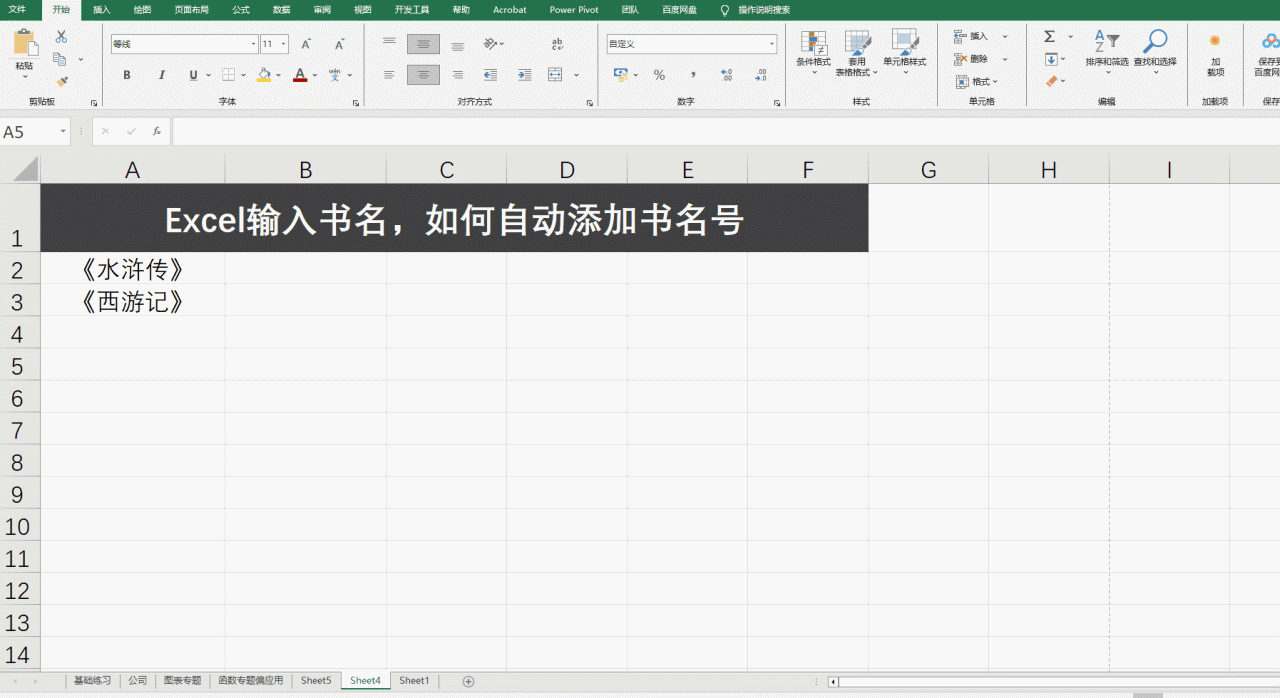1280x698 pixels.
Task: Open the Insert (插入) ribbon tab
Action: (102, 10)
